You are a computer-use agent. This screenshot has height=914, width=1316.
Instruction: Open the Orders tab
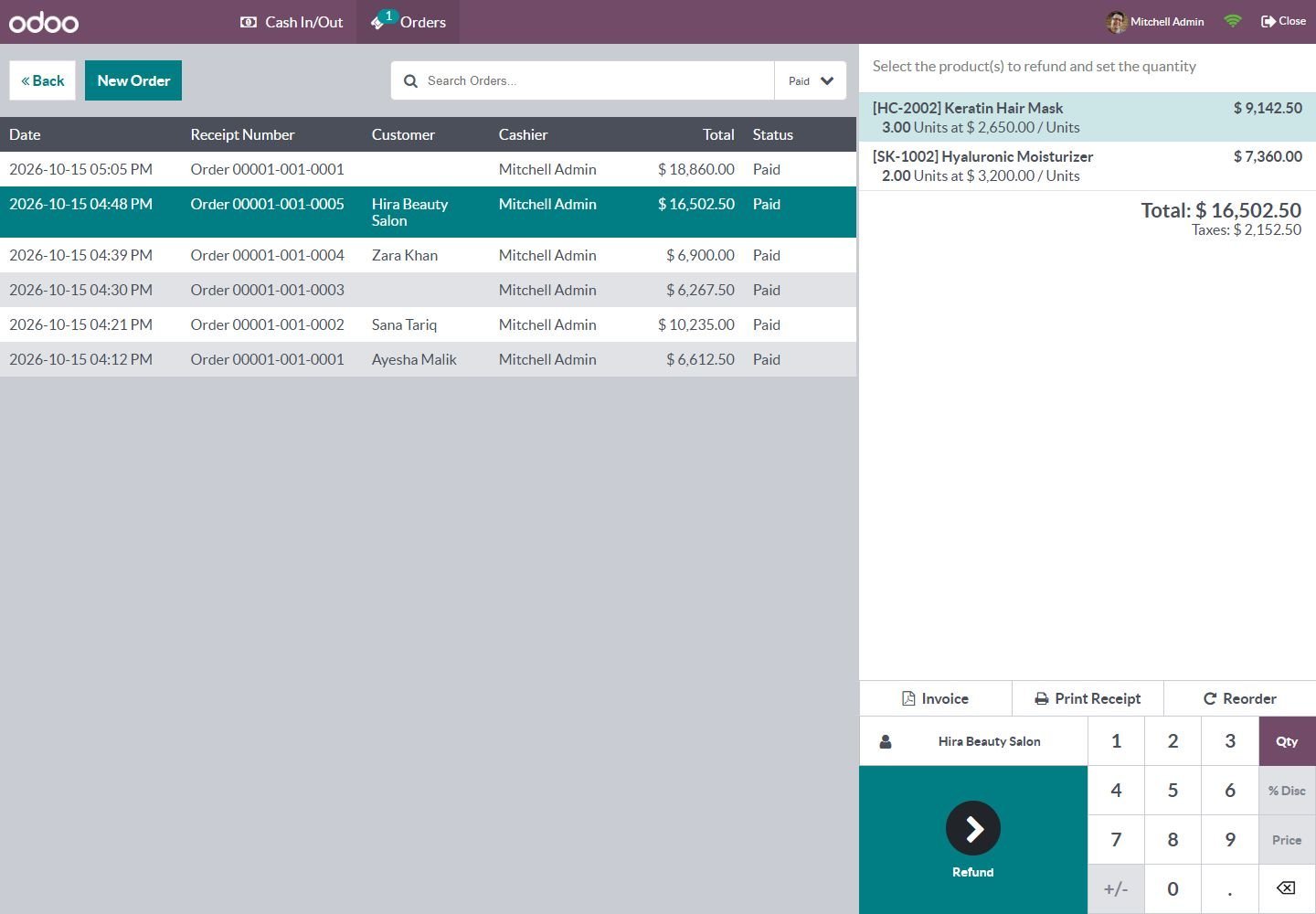(409, 22)
